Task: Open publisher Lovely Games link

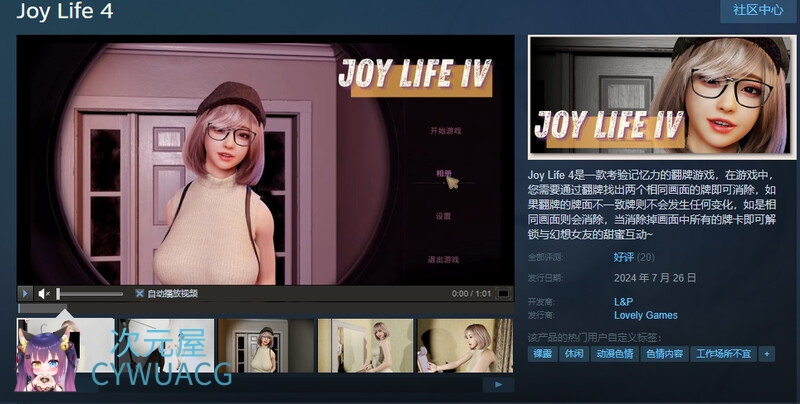Action: pos(645,315)
